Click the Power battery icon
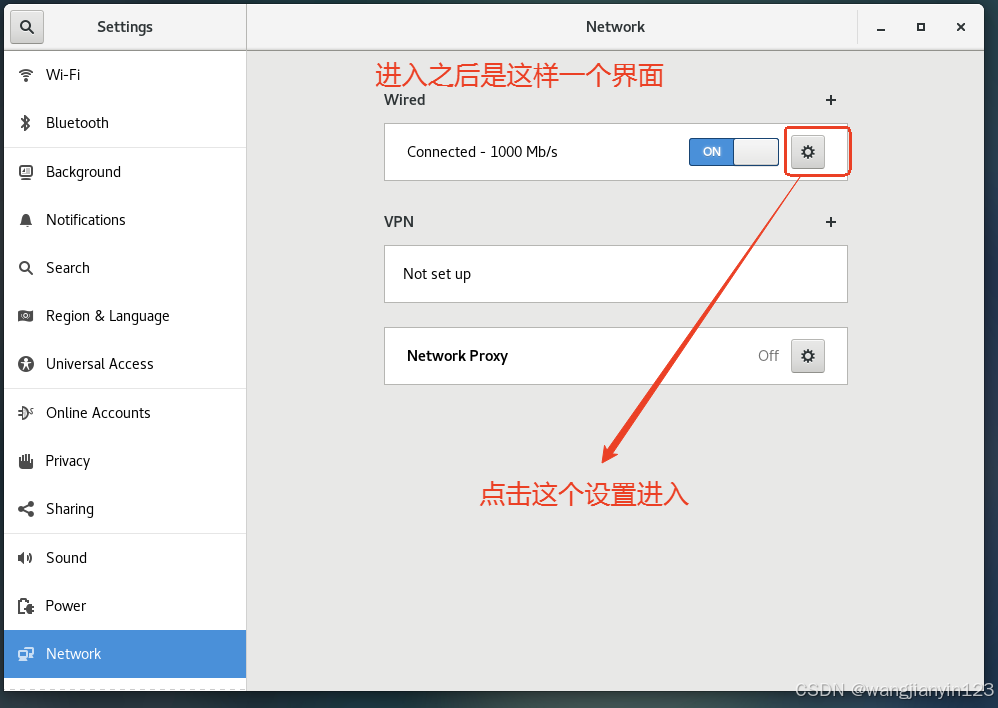This screenshot has height=708, width=998. click(x=25, y=606)
